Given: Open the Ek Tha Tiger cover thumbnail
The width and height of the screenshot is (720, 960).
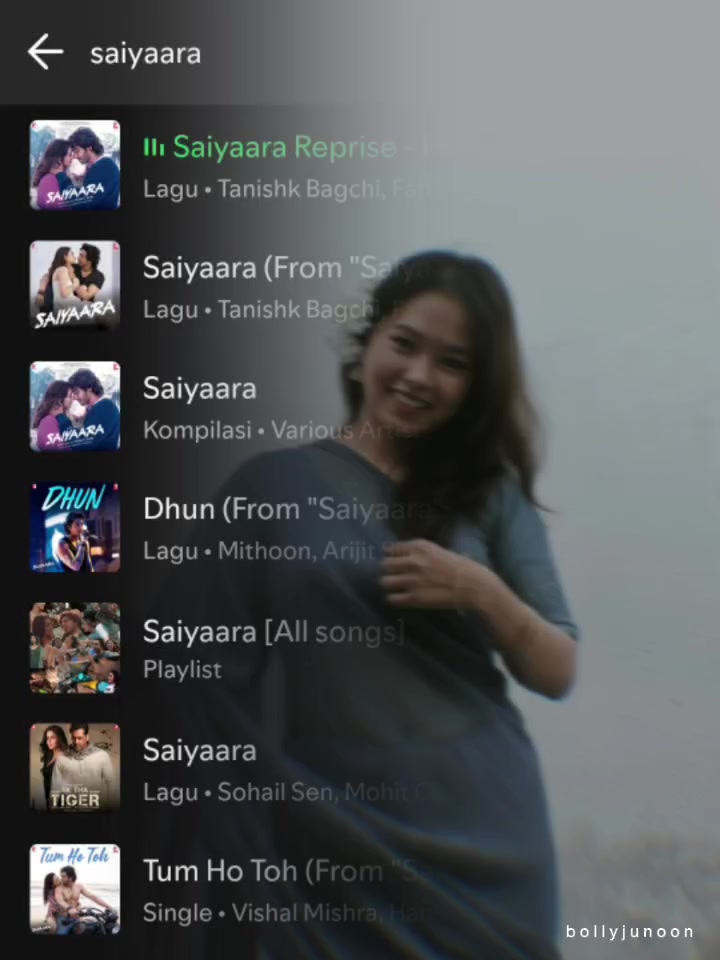Looking at the screenshot, I should pos(75,768).
